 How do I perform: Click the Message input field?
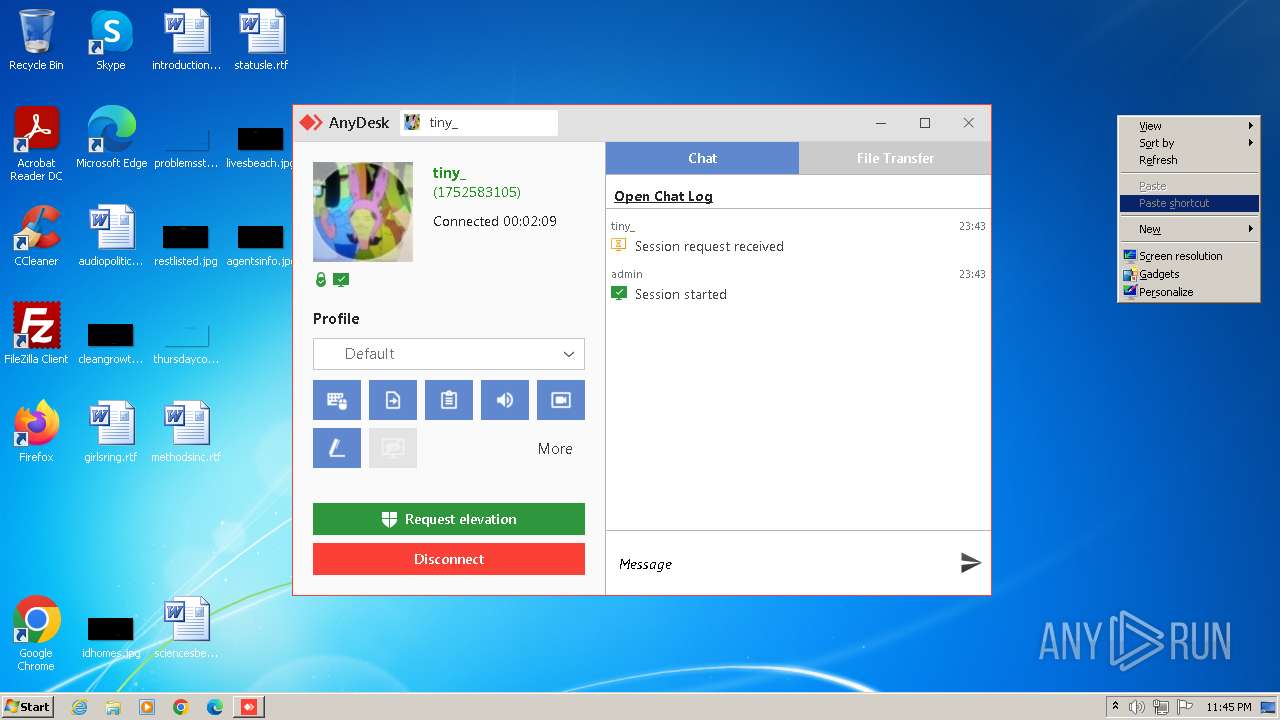tap(780, 564)
